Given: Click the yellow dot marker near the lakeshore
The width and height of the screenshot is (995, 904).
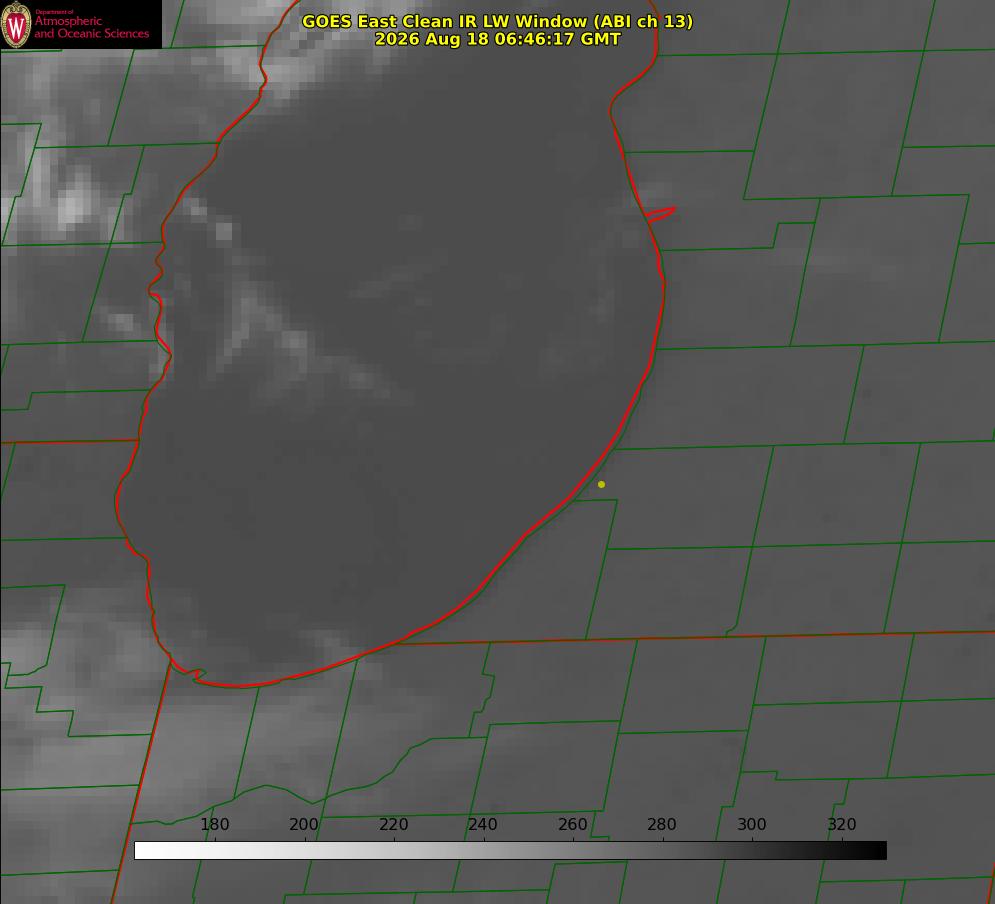Looking at the screenshot, I should click(x=601, y=484).
